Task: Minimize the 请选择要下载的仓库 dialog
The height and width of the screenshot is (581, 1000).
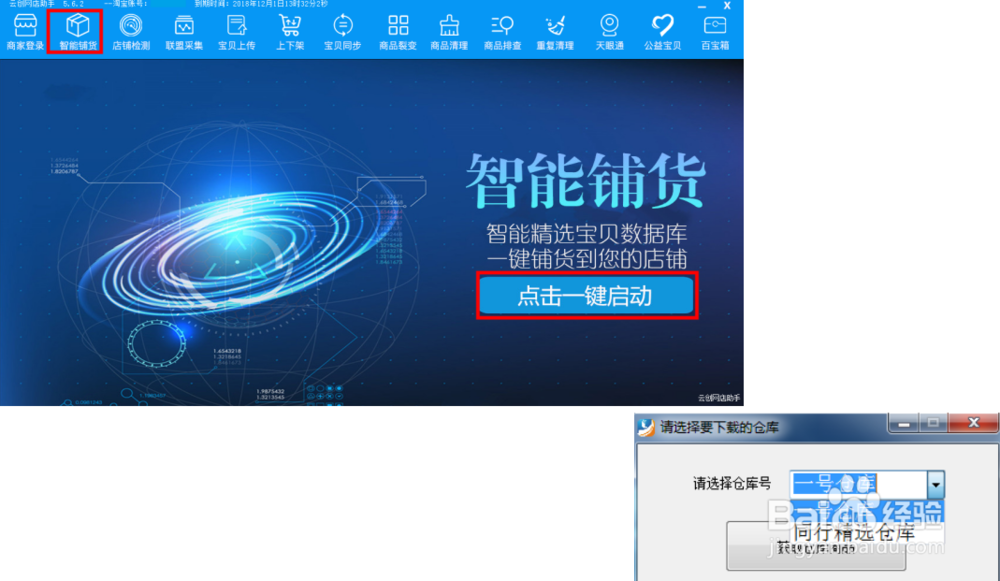Action: point(904,423)
